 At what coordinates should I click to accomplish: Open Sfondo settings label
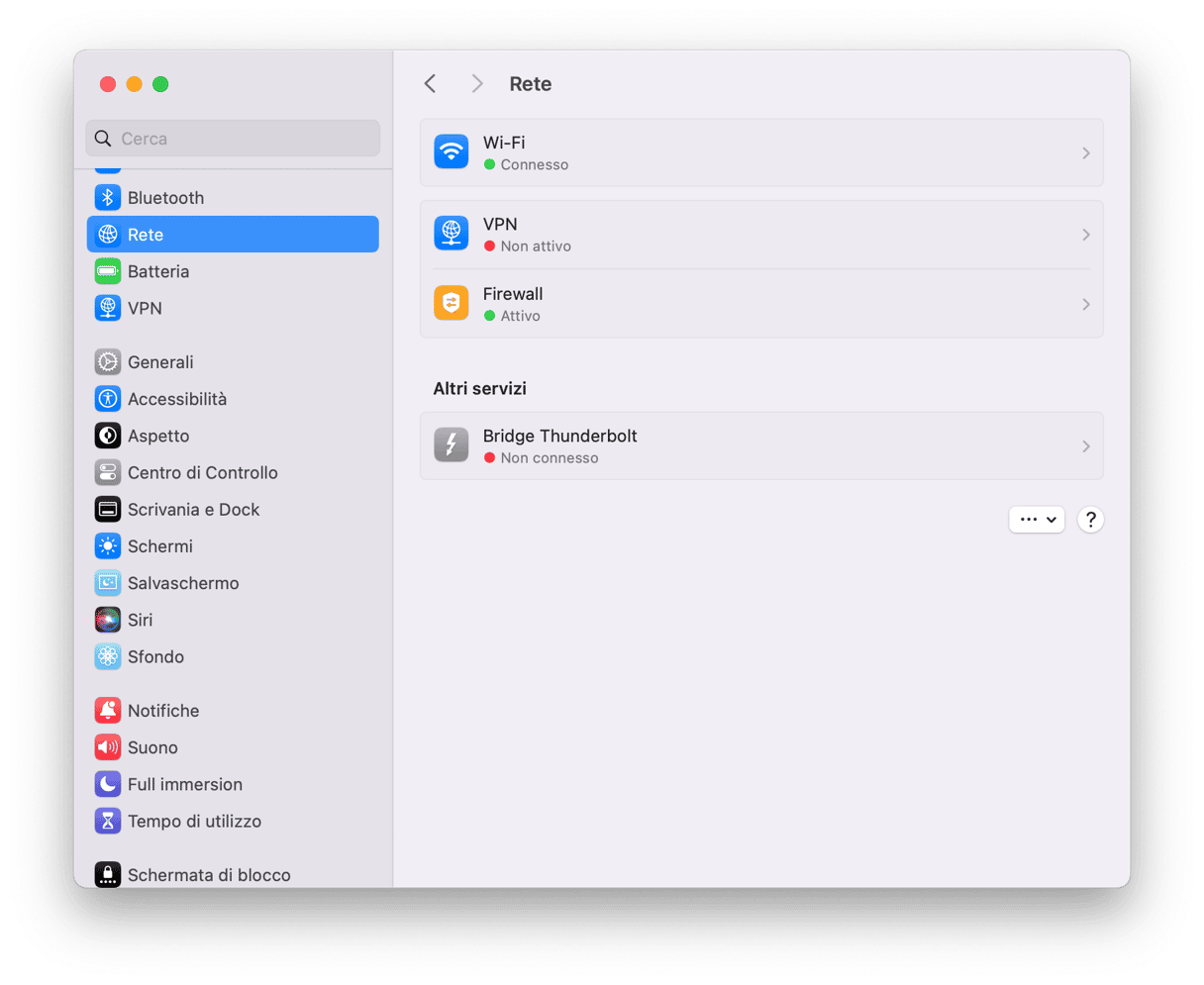point(155,656)
